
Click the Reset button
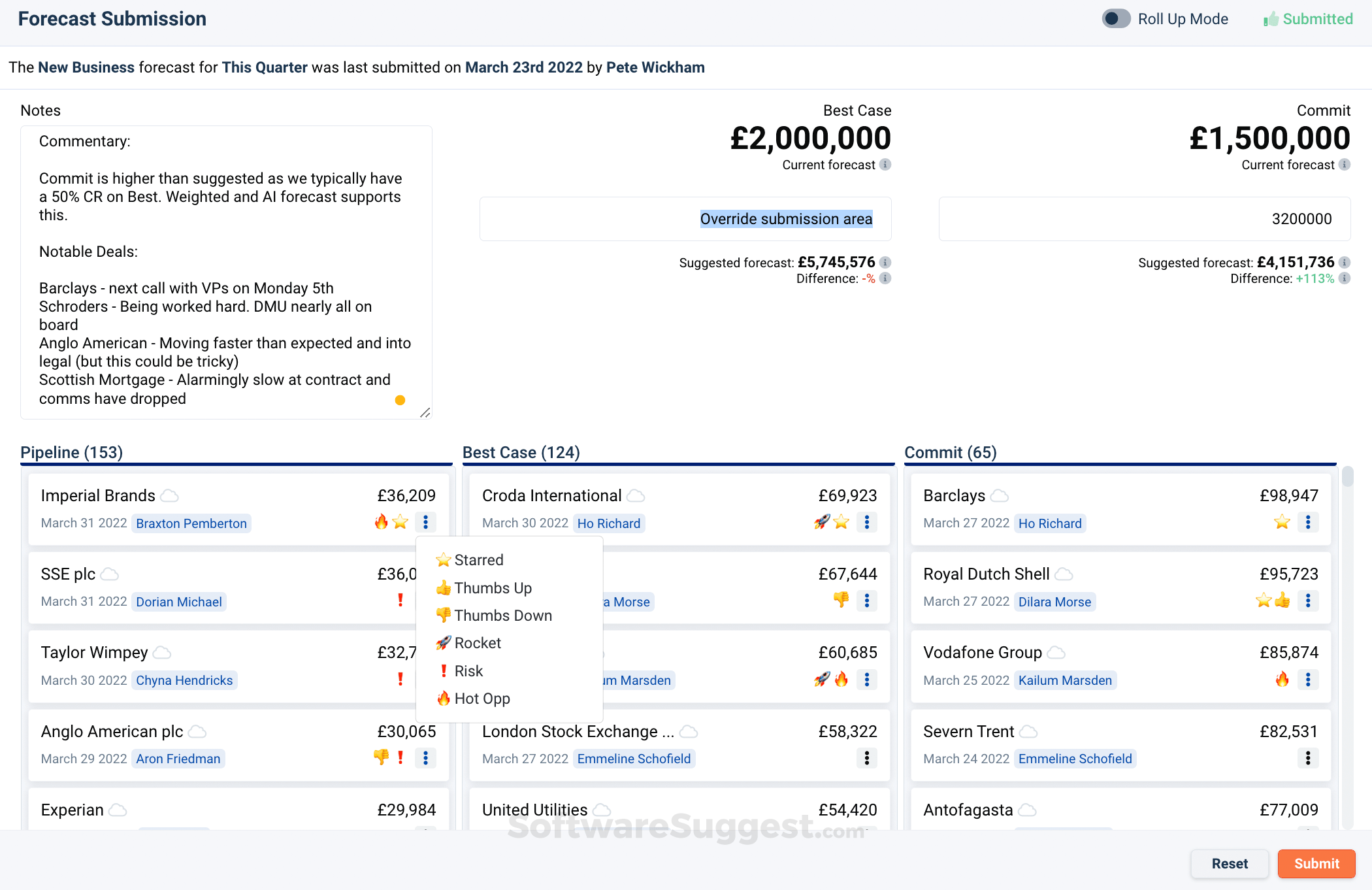pos(1229,864)
